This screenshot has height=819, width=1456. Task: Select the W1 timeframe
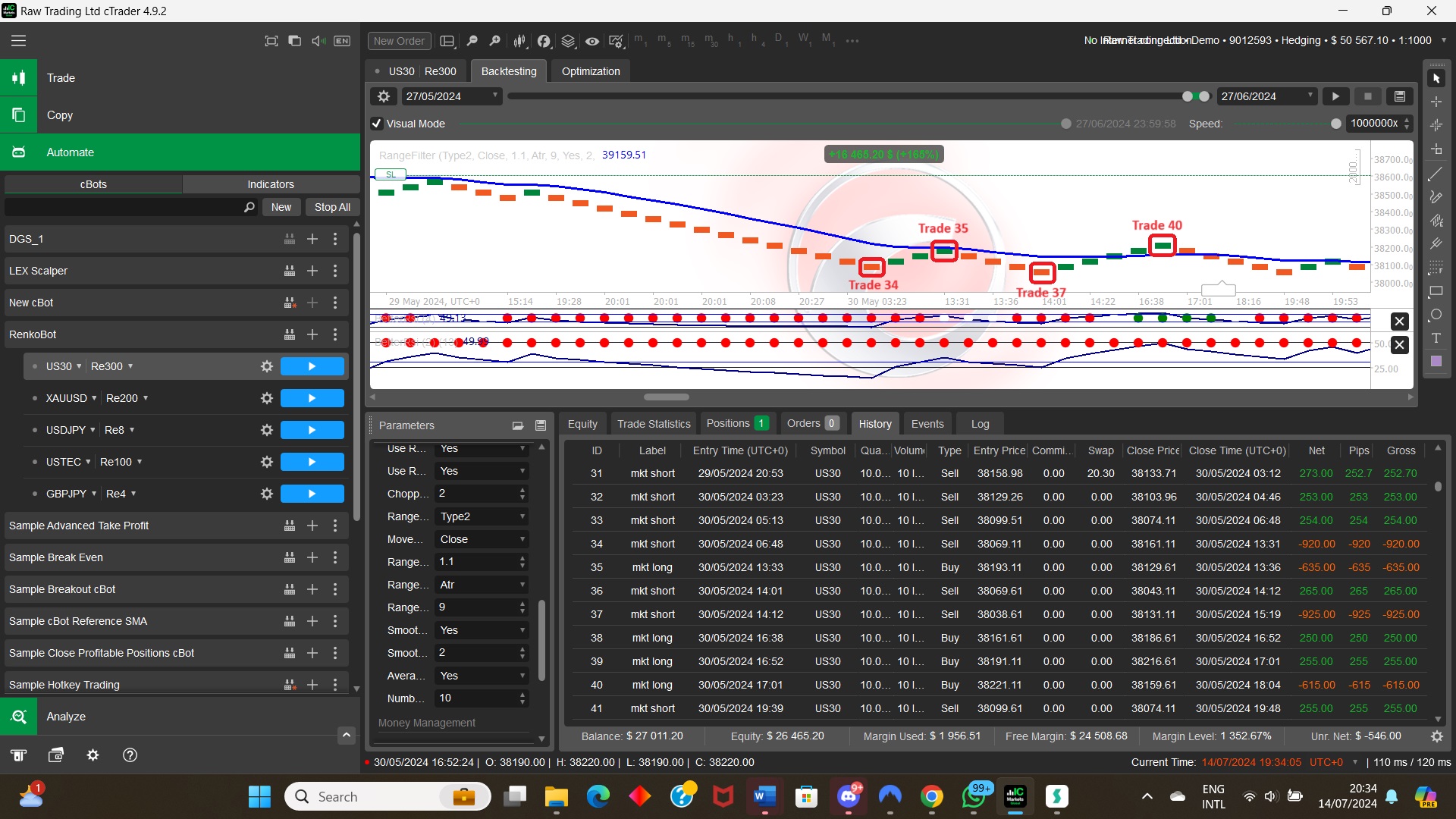[x=805, y=40]
